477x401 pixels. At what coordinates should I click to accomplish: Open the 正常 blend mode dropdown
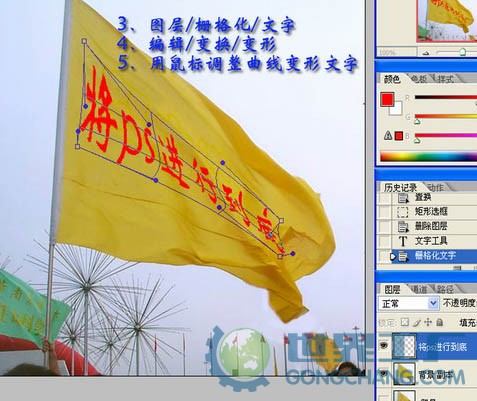pos(408,303)
